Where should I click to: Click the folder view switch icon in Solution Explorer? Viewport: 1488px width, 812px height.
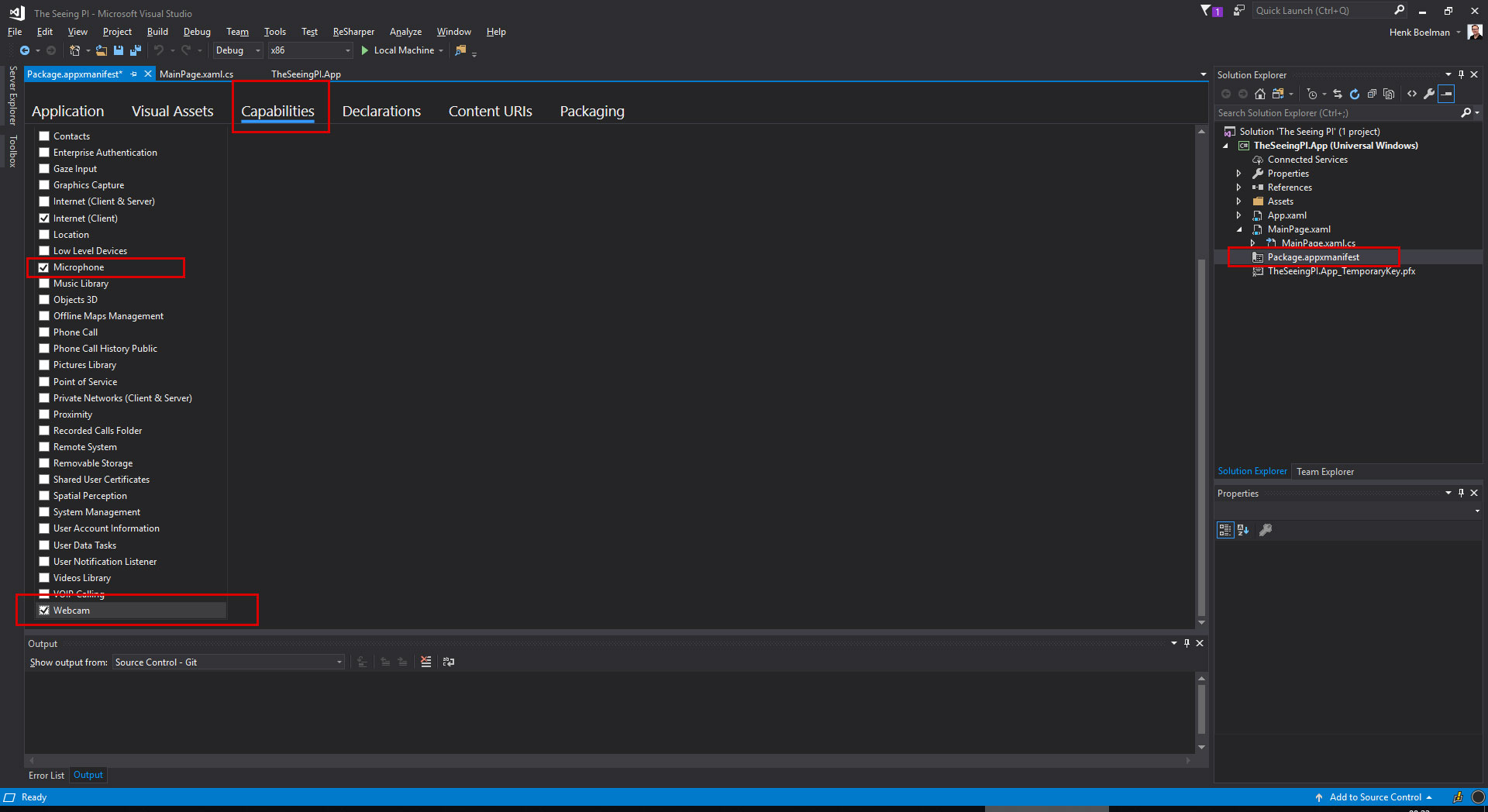click(1279, 94)
